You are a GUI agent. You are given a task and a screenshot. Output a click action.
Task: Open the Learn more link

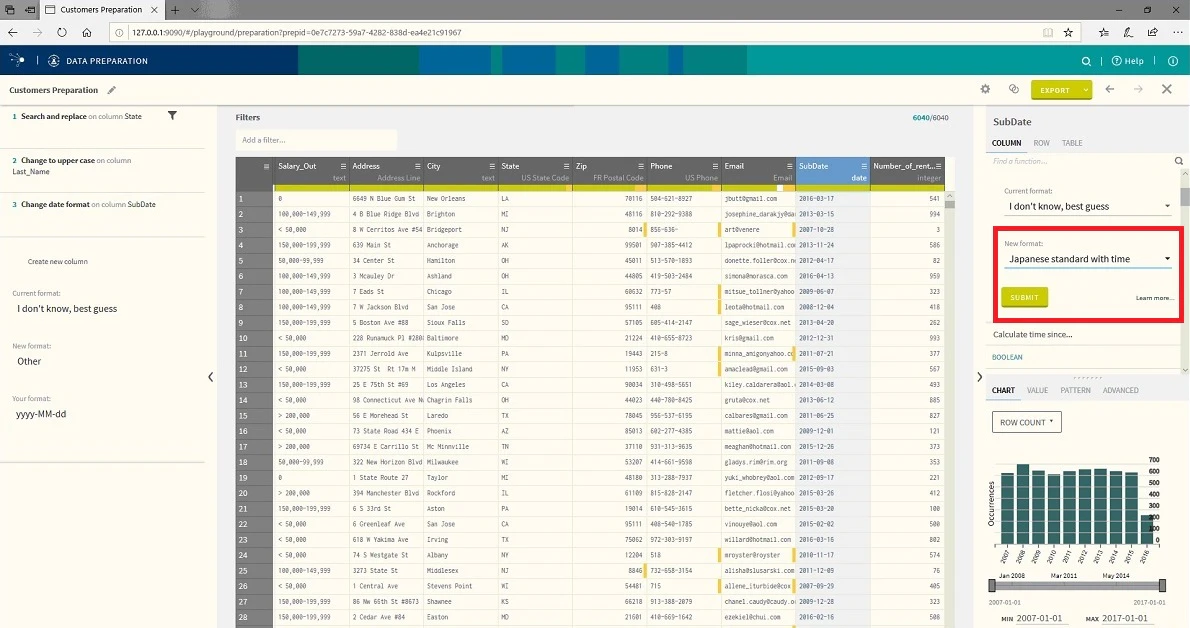point(1154,298)
